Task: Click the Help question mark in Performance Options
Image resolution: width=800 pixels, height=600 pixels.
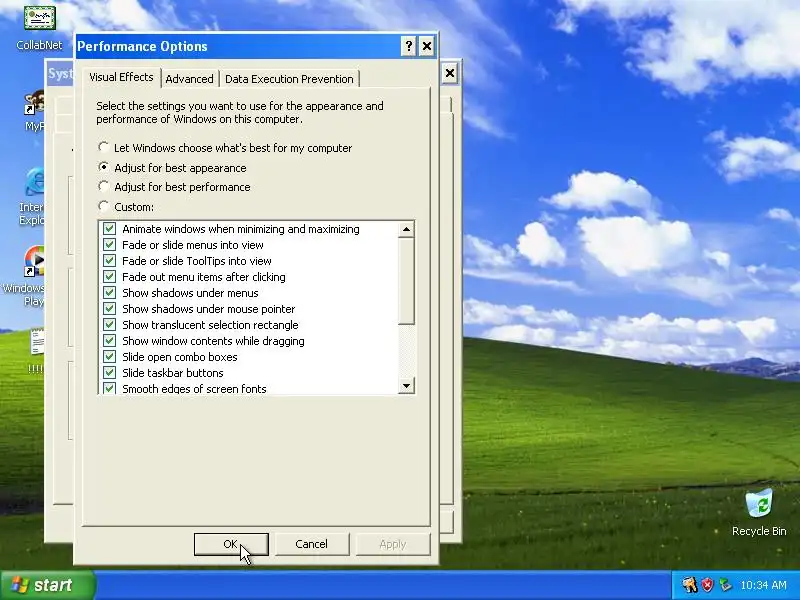Action: click(x=408, y=46)
